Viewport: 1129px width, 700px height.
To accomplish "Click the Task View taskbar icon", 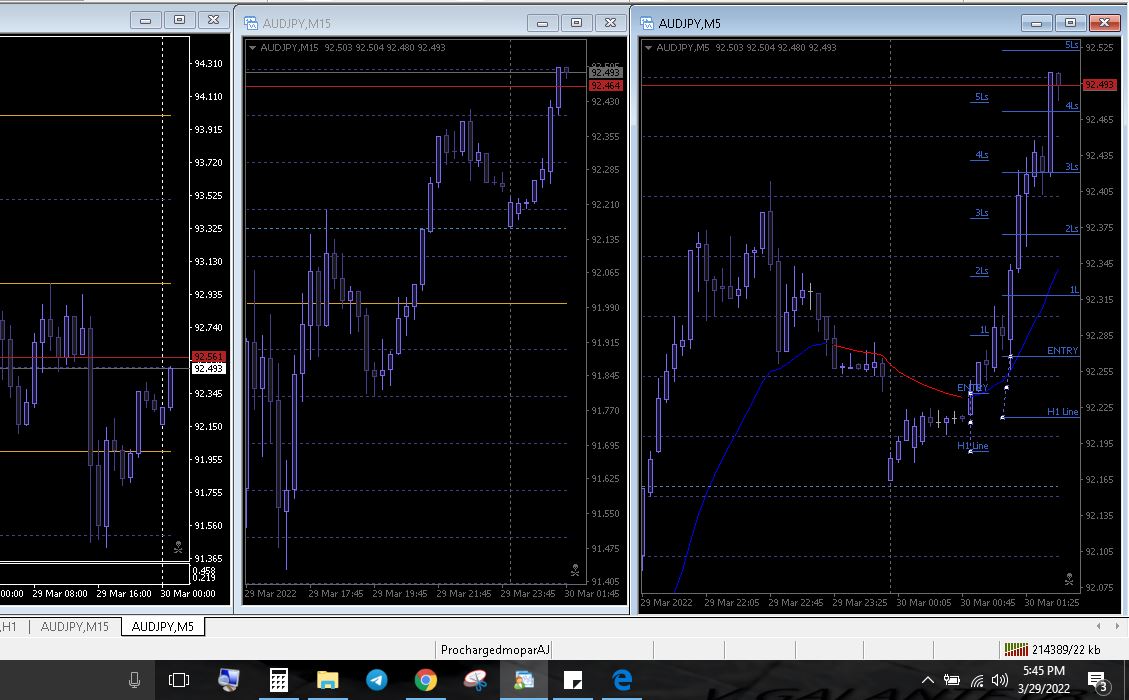I will [179, 680].
